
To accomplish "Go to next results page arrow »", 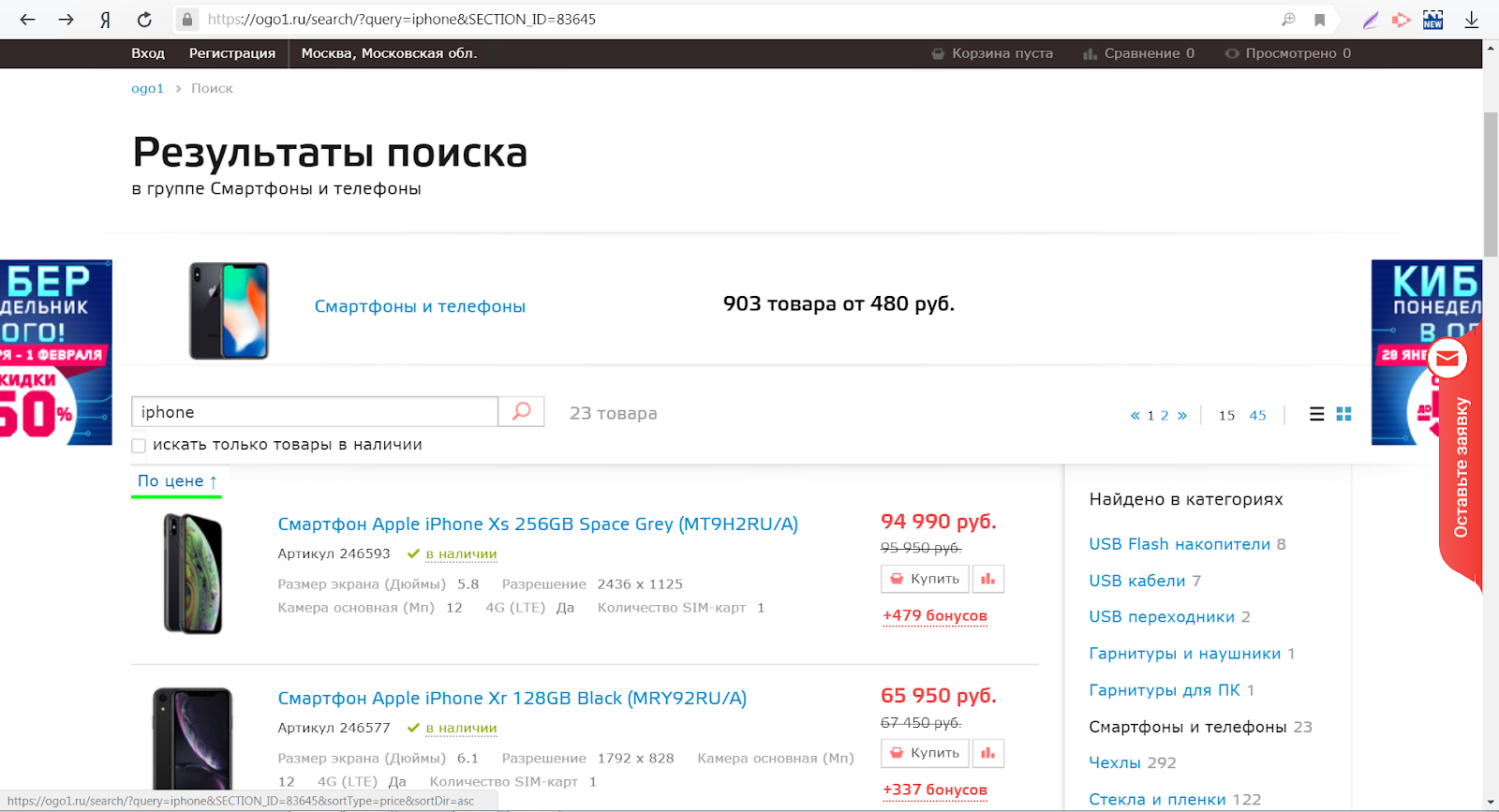I will [1182, 416].
